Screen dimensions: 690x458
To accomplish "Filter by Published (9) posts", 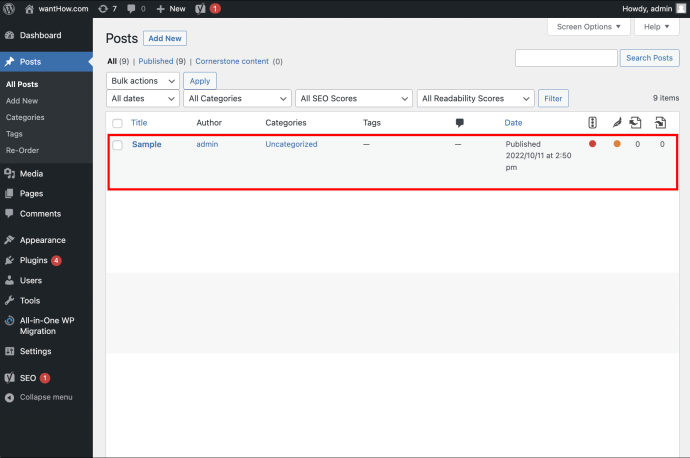I will click(x=162, y=61).
